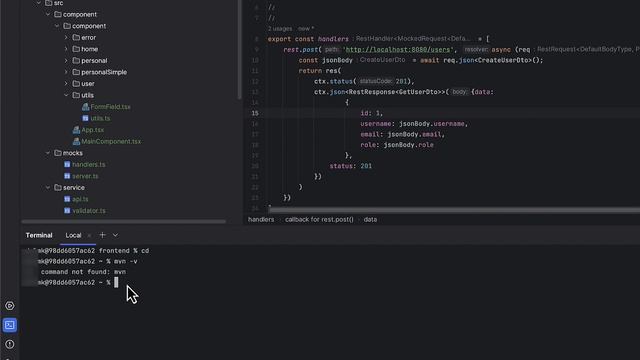Expand the error folder

[x=66, y=38]
